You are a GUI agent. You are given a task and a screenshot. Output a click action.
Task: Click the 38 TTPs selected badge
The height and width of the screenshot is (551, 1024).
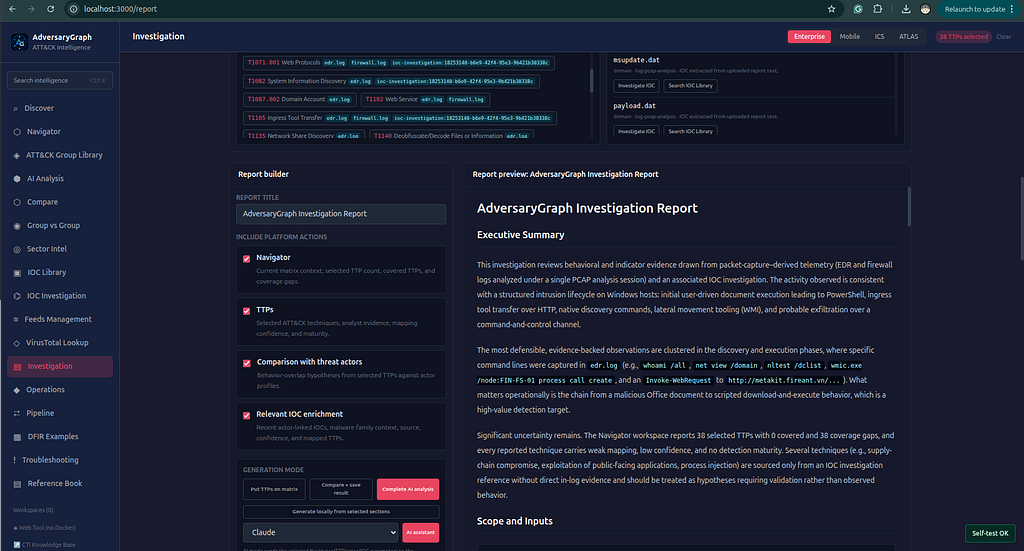point(963,37)
